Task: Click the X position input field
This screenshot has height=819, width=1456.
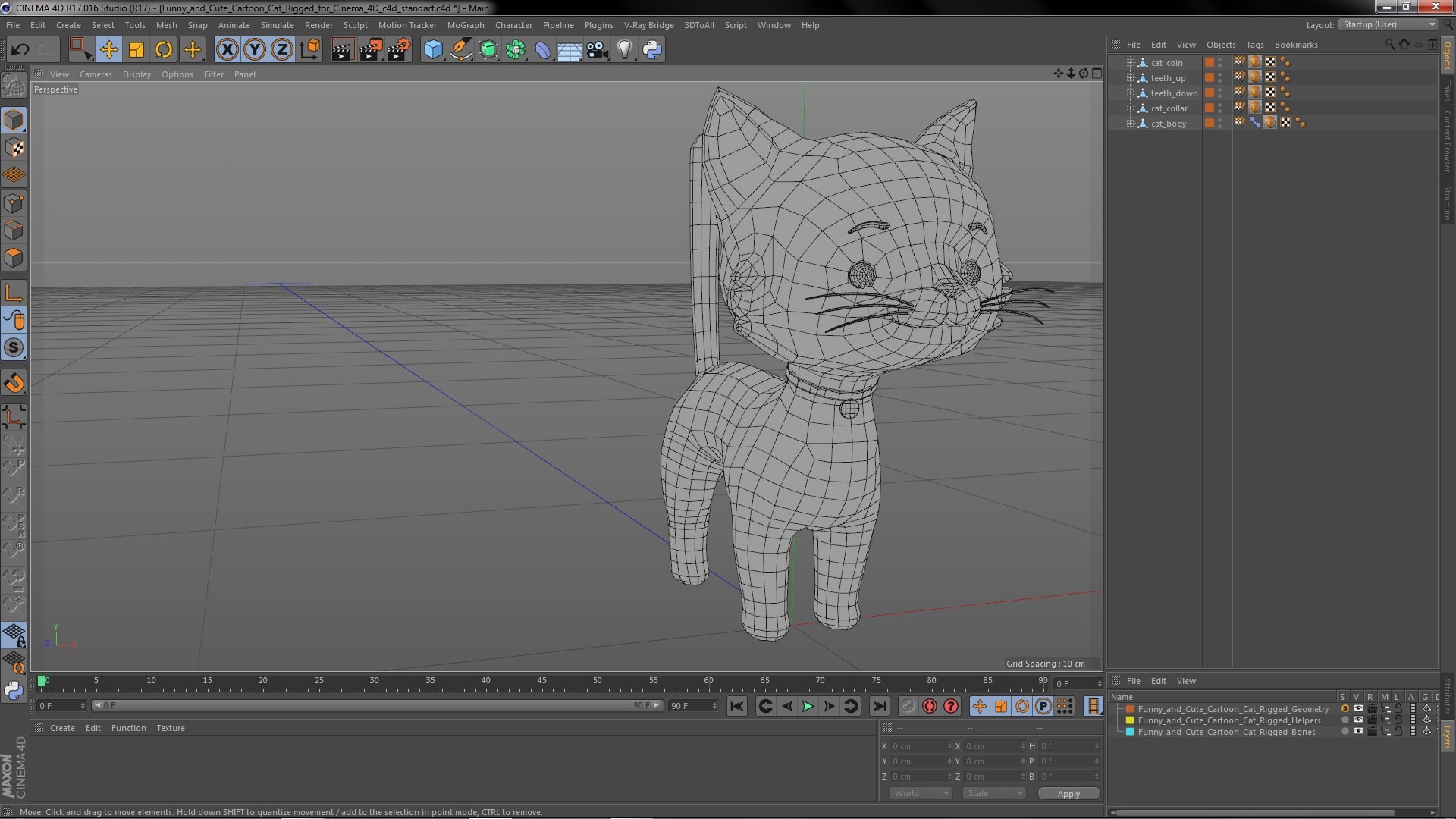Action: coord(921,746)
